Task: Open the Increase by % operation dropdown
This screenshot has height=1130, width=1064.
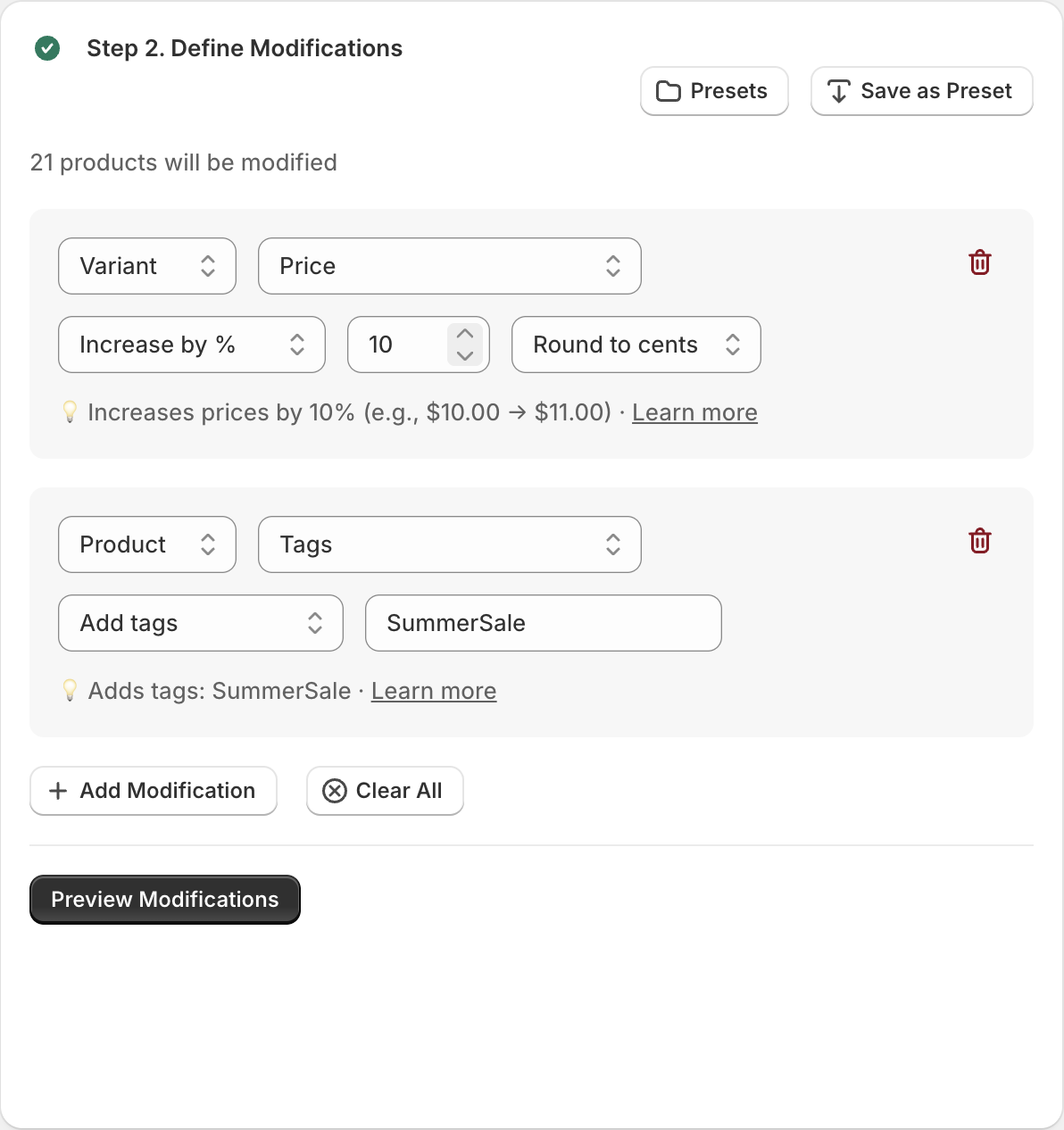Action: pos(192,345)
